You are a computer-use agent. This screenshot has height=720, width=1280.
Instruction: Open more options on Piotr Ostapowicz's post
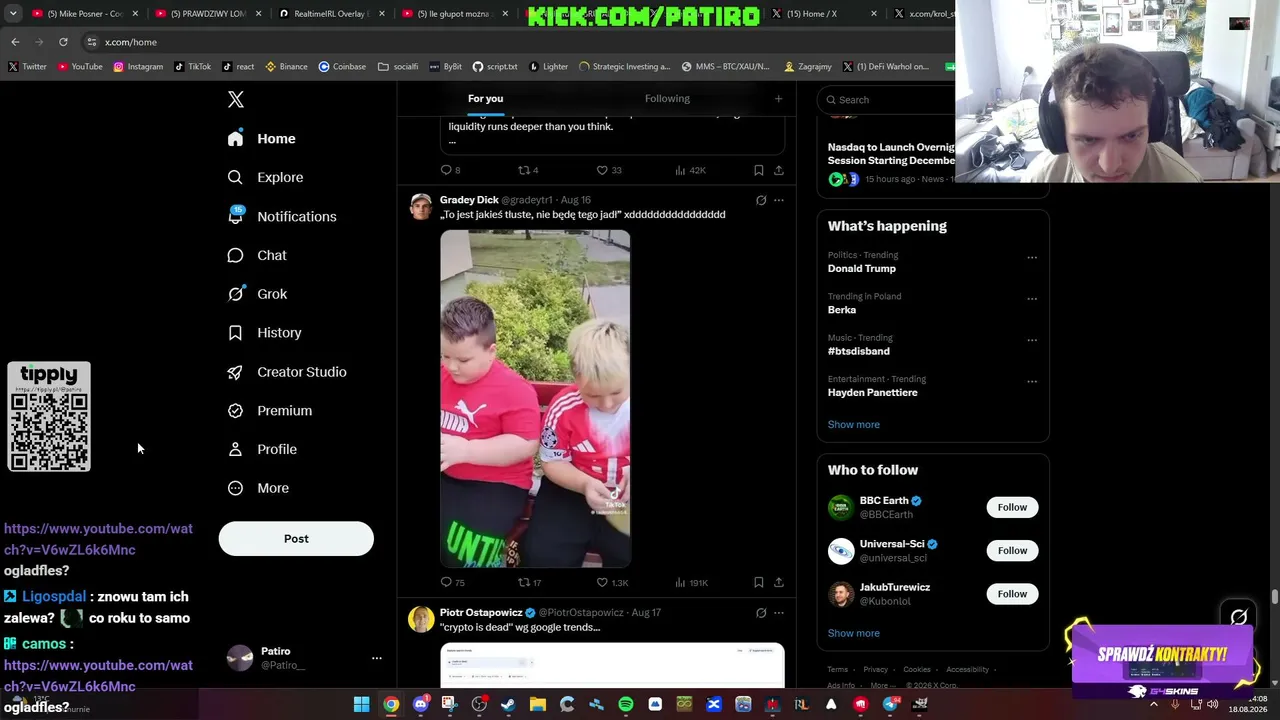coord(779,613)
